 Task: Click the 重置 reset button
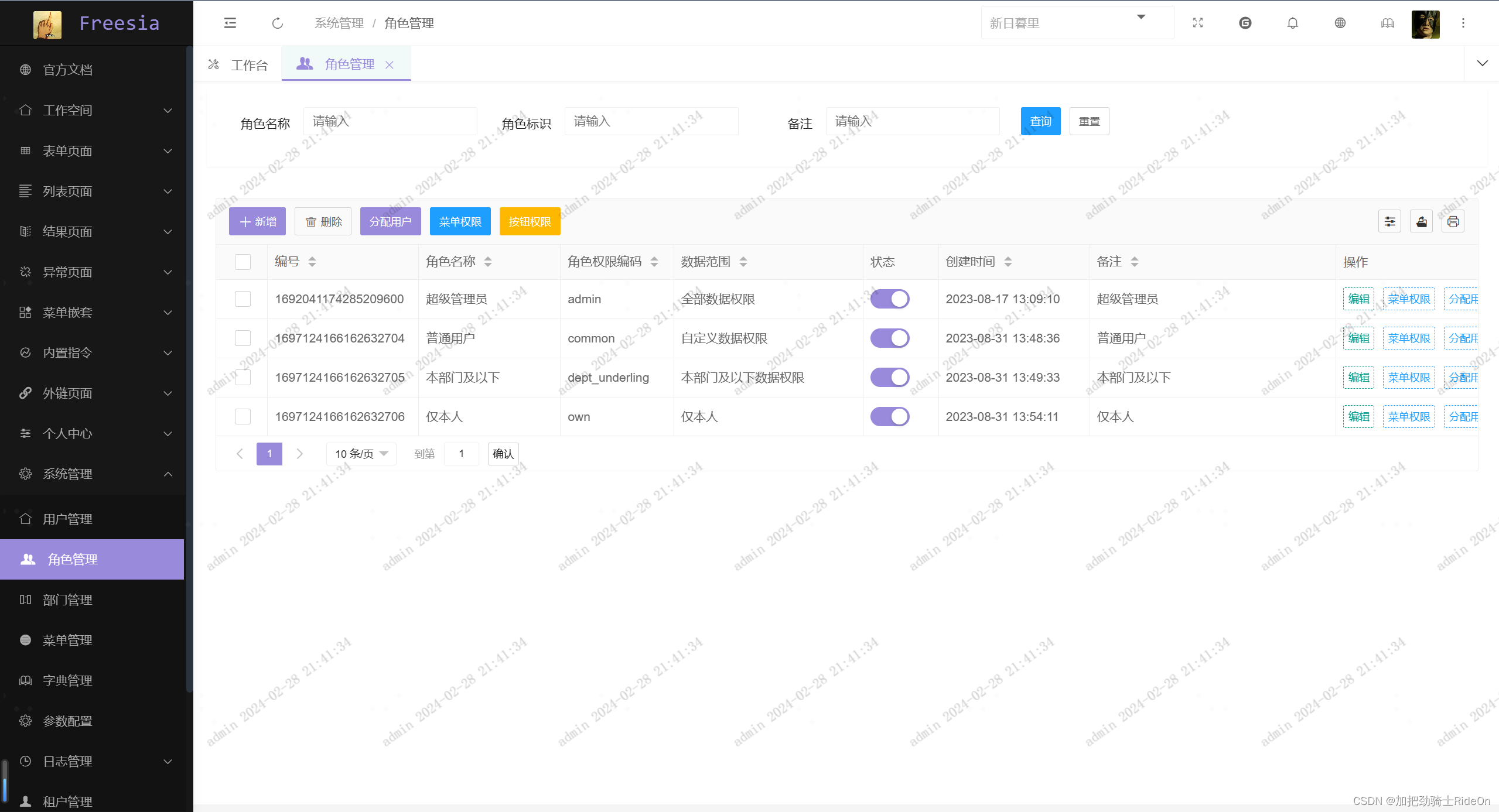(1090, 121)
